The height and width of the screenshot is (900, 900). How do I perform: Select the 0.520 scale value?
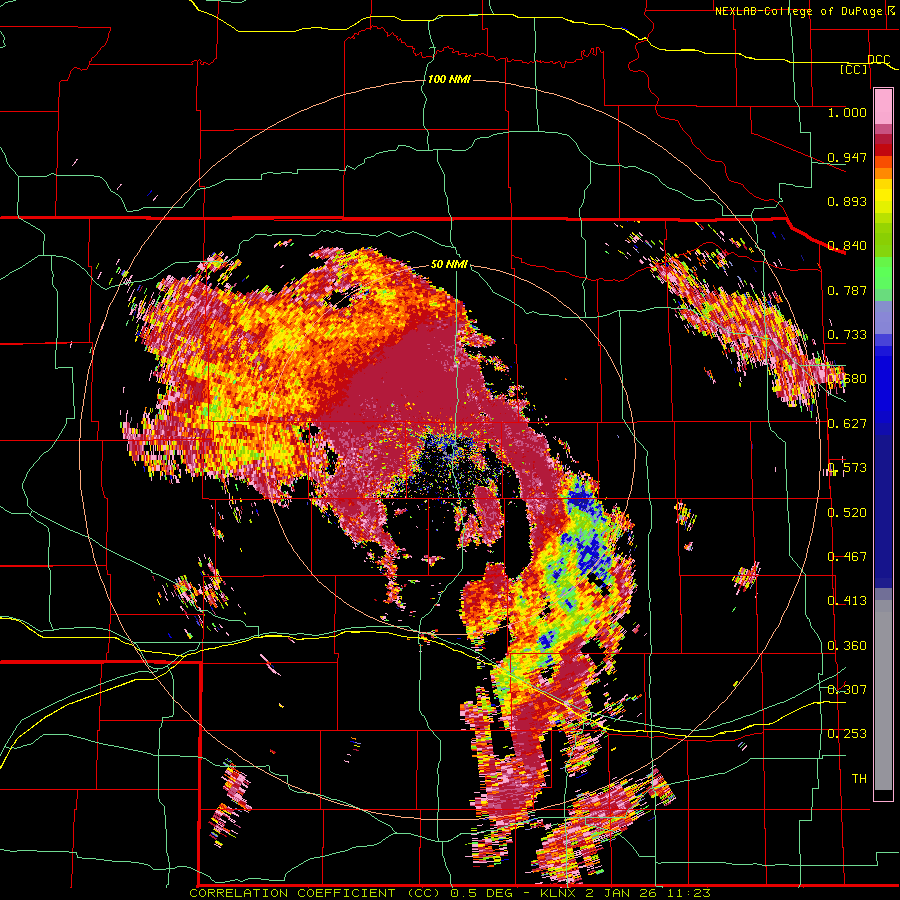847,512
